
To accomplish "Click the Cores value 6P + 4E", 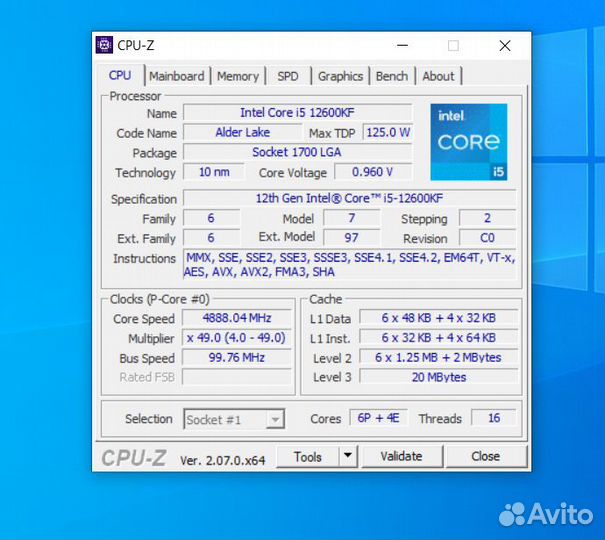I will (x=379, y=418).
